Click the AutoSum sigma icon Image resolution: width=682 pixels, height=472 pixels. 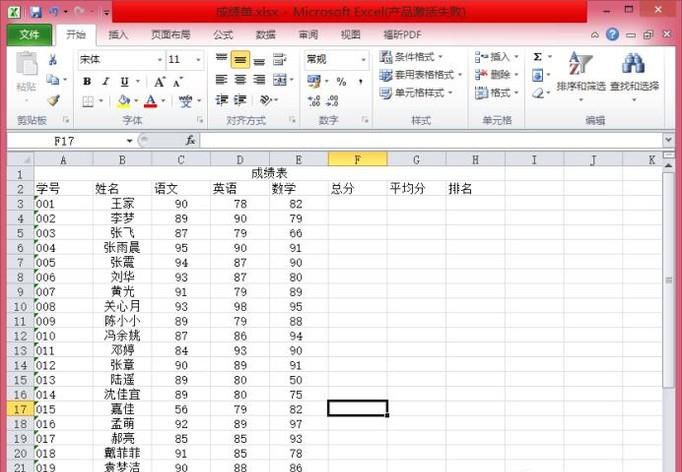[538, 57]
